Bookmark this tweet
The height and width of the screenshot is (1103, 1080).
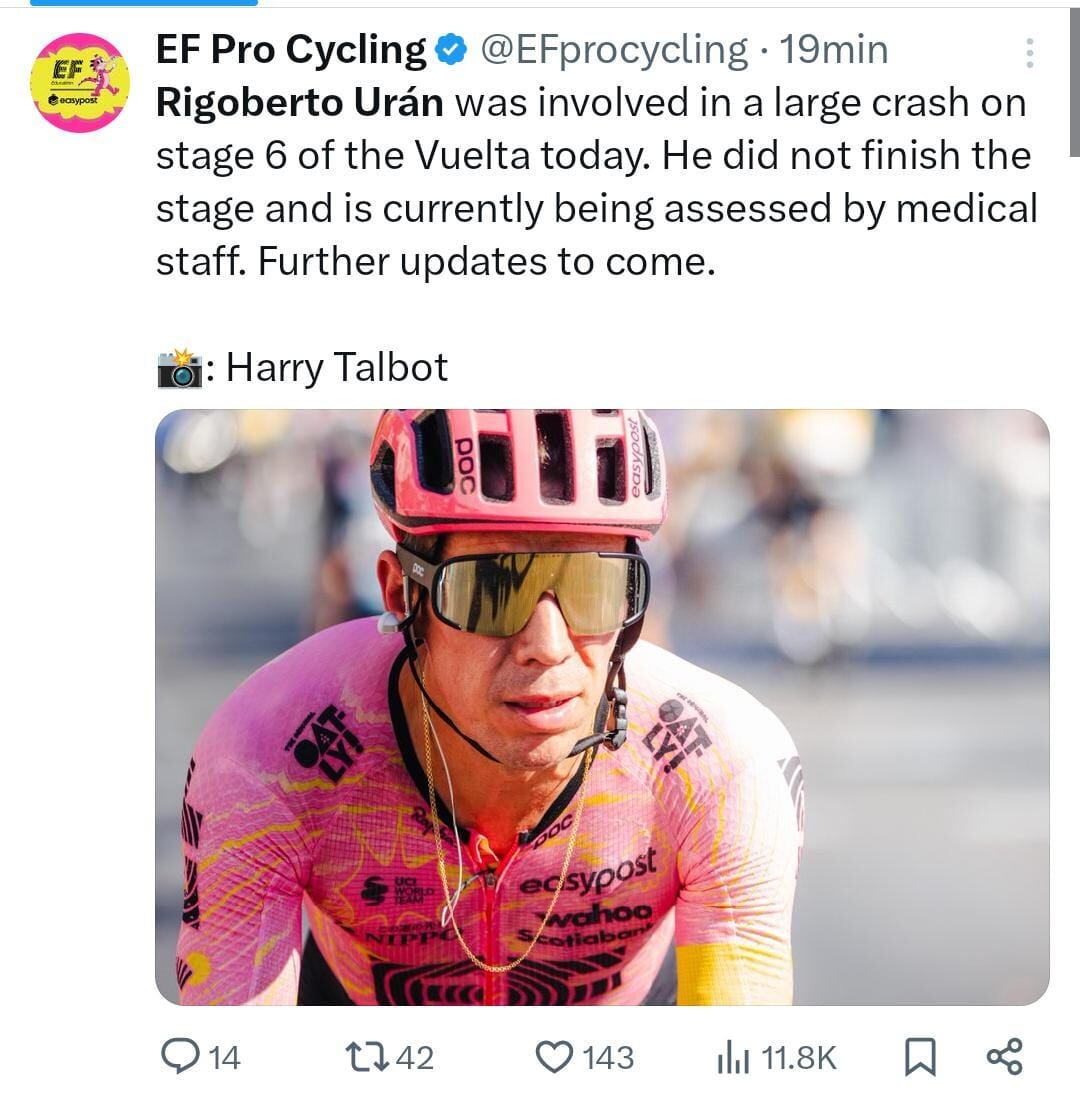[919, 1057]
